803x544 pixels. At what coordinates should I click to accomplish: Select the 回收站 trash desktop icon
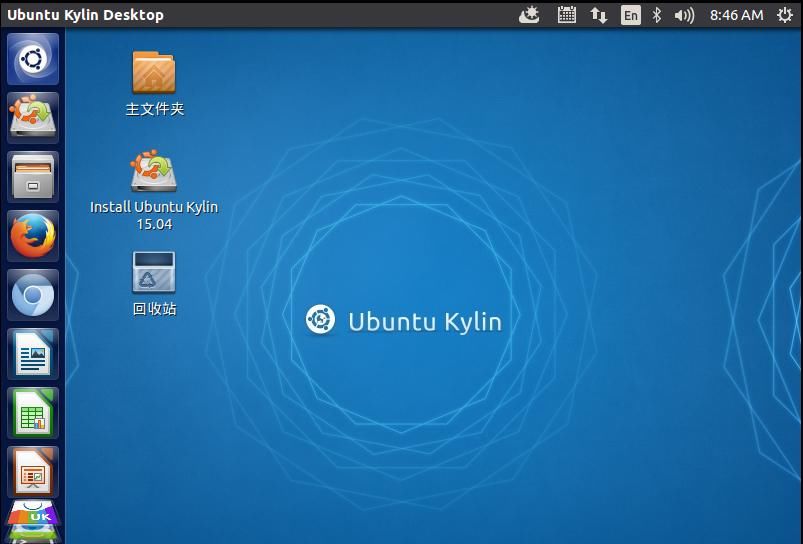[154, 273]
